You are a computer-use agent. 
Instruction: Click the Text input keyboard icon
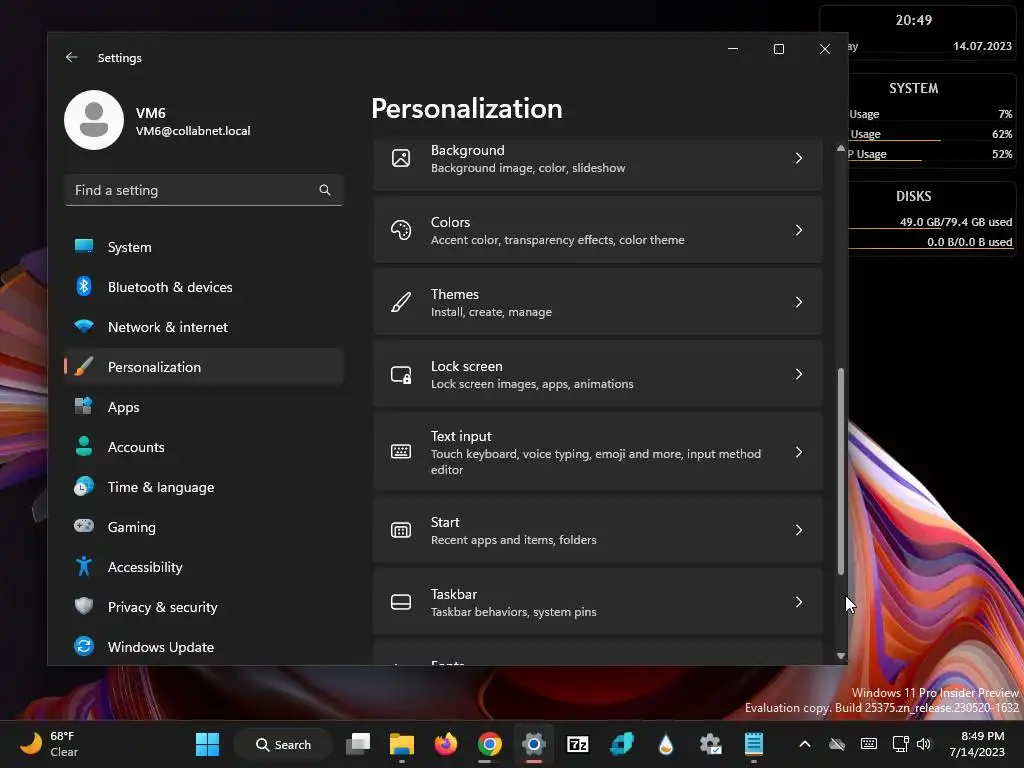(x=401, y=451)
